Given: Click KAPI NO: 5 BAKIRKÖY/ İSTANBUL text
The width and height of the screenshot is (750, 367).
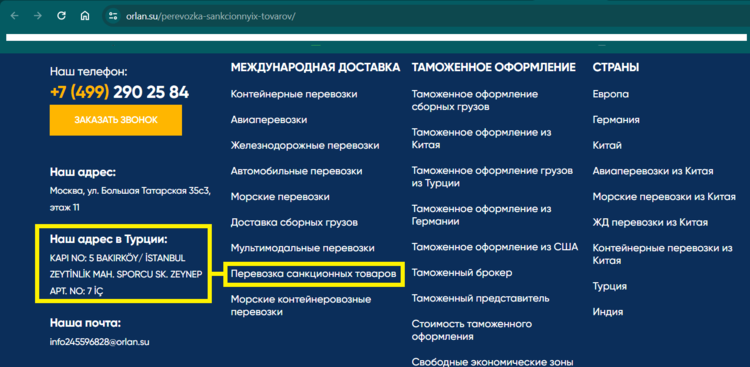Looking at the screenshot, I should coord(117,258).
